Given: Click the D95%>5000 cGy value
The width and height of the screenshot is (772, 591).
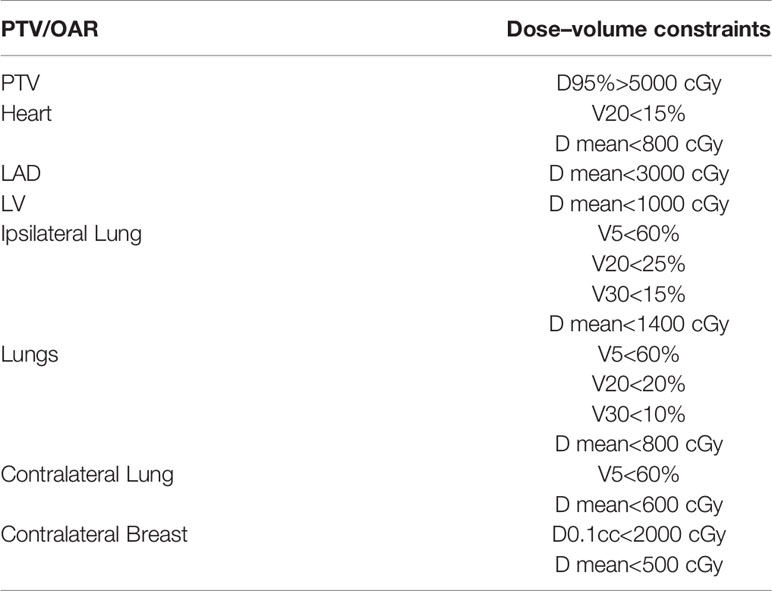Looking at the screenshot, I should [639, 84].
